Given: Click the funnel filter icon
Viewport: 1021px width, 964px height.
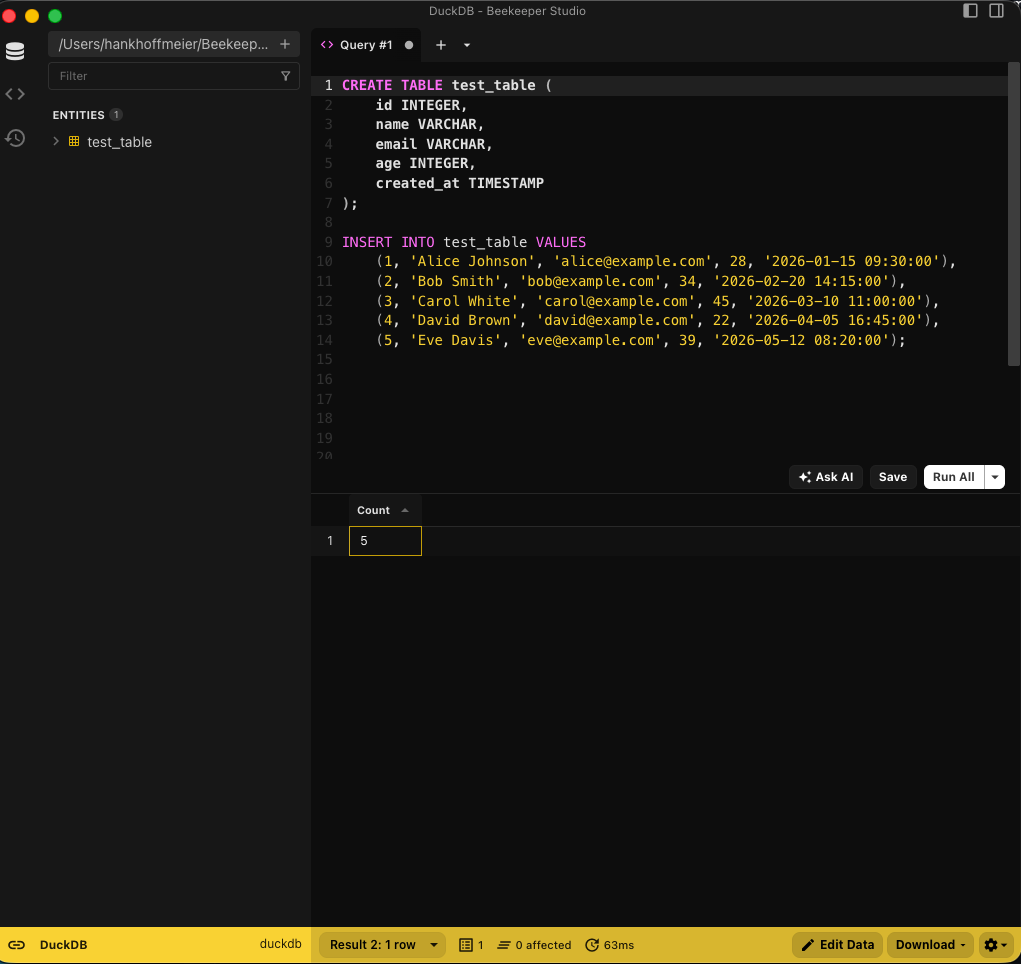Looking at the screenshot, I should point(285,76).
